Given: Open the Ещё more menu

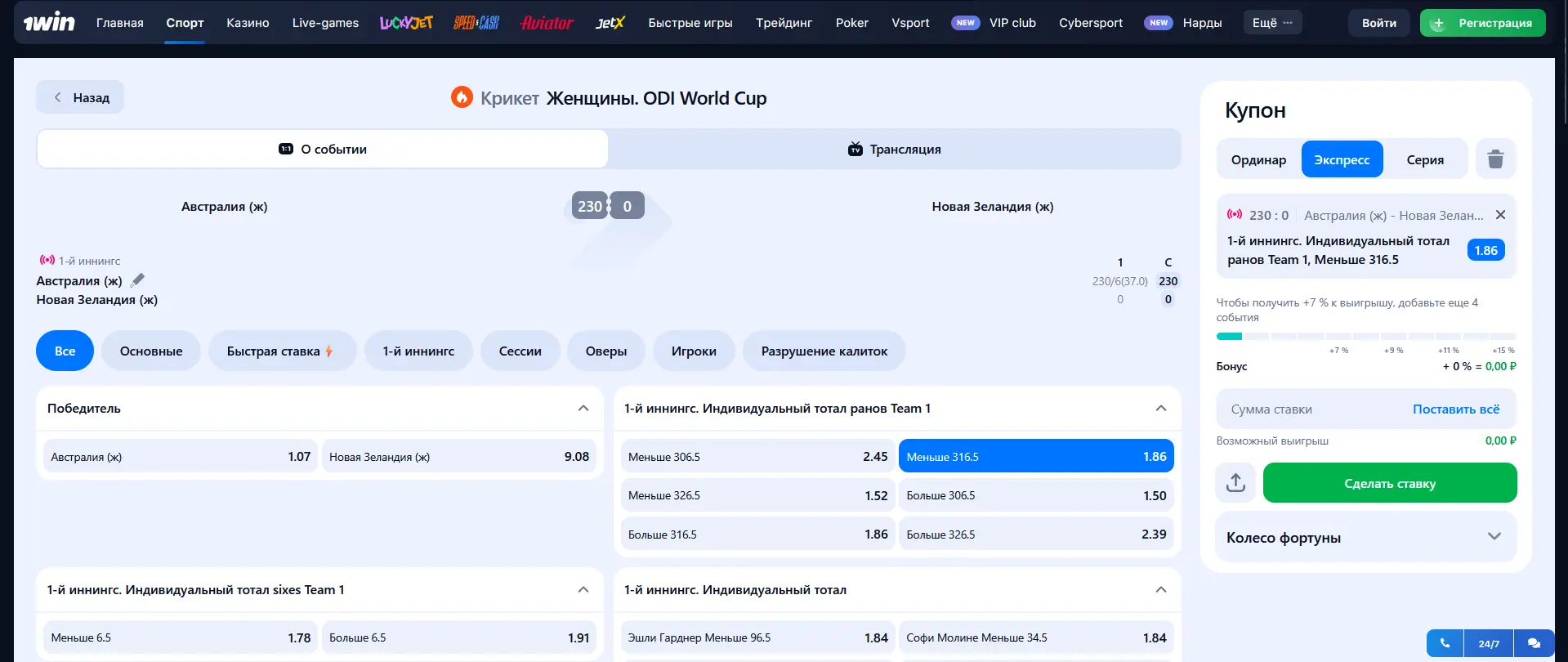Looking at the screenshot, I should [1272, 23].
